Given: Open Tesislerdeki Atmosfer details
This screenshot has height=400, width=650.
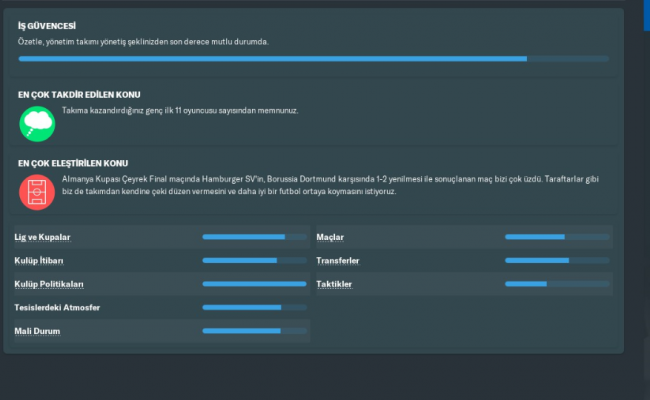Looking at the screenshot, I should pos(57,307).
